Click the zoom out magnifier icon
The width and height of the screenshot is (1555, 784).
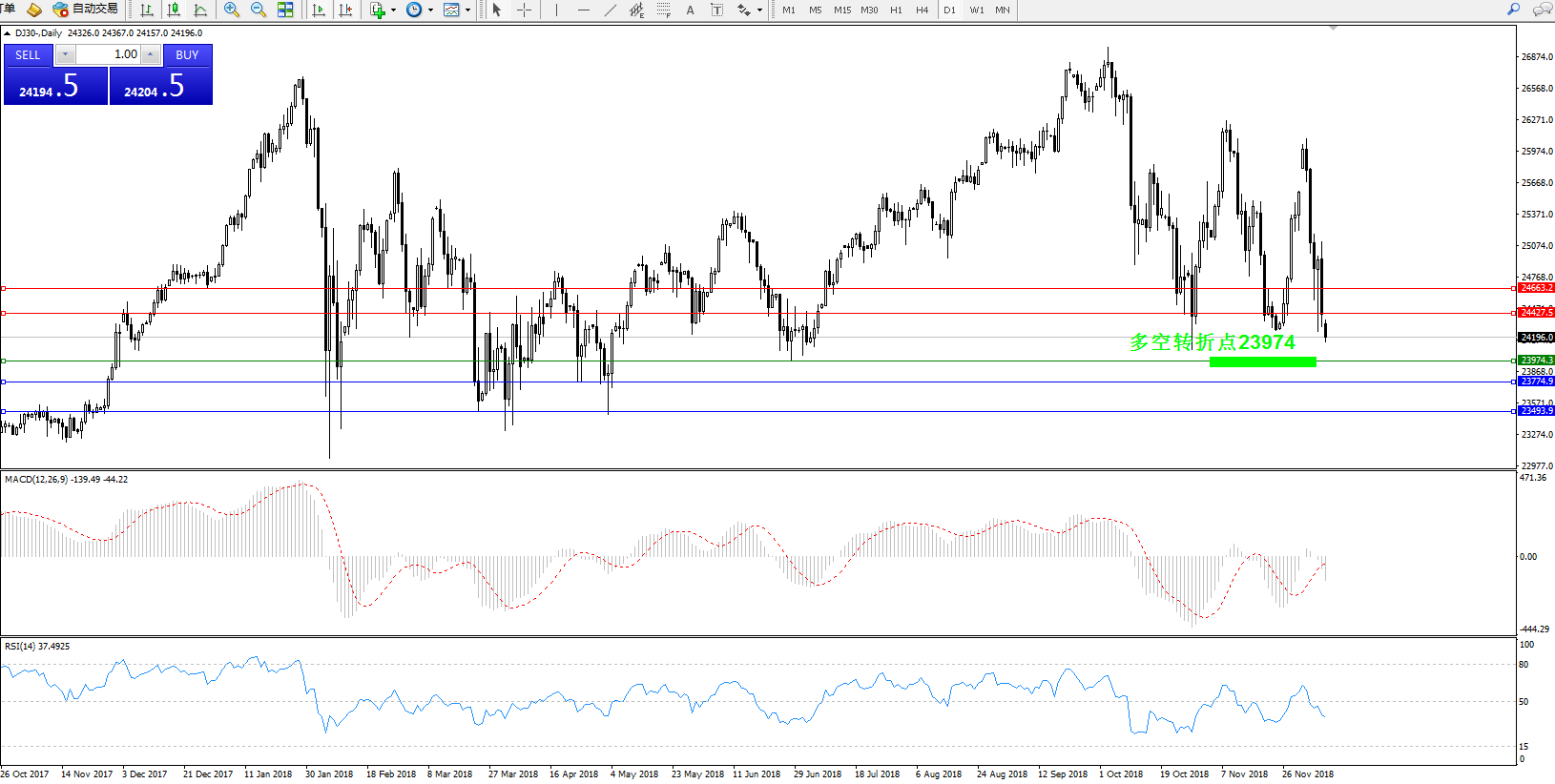(x=258, y=10)
